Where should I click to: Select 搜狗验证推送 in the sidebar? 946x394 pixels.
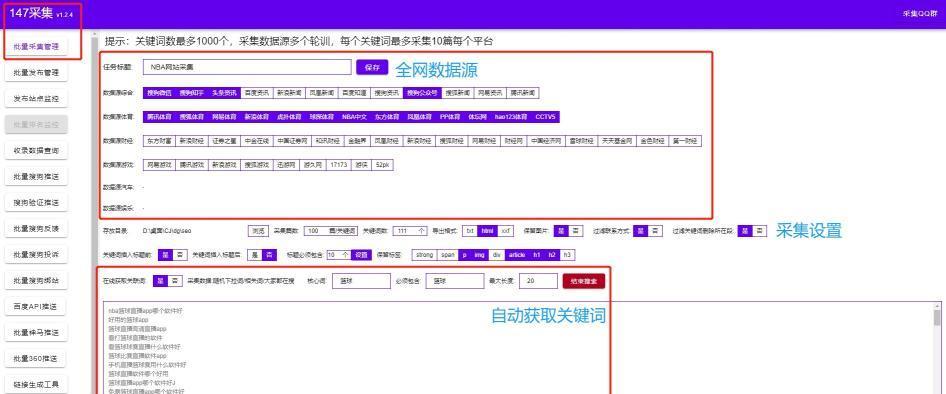tap(36, 203)
